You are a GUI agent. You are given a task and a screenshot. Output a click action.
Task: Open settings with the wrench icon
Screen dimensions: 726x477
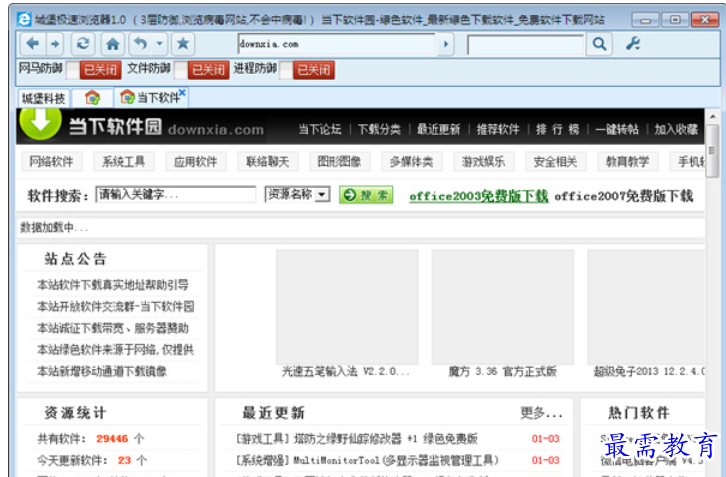[633, 44]
